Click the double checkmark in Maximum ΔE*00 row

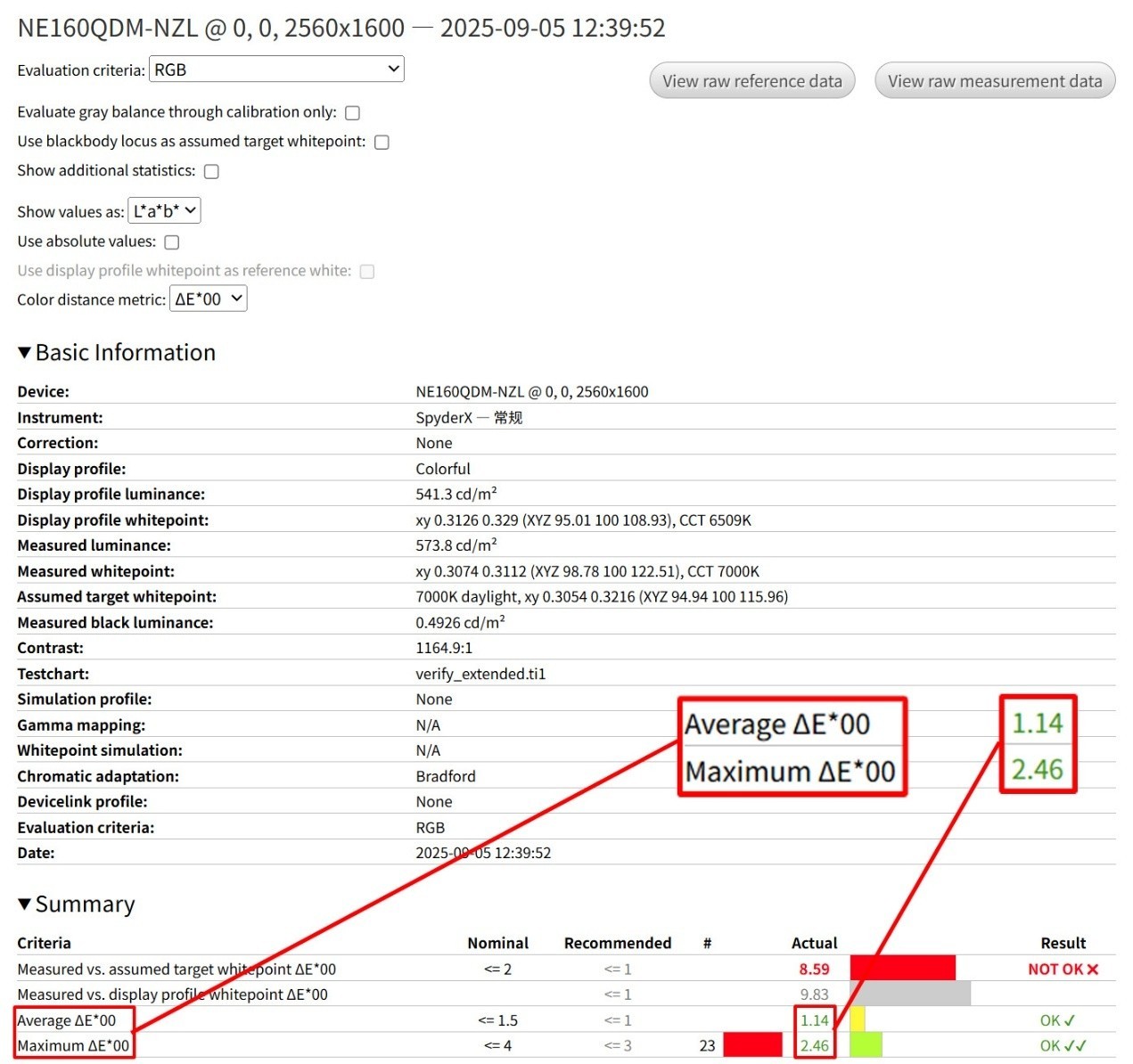(1075, 1045)
